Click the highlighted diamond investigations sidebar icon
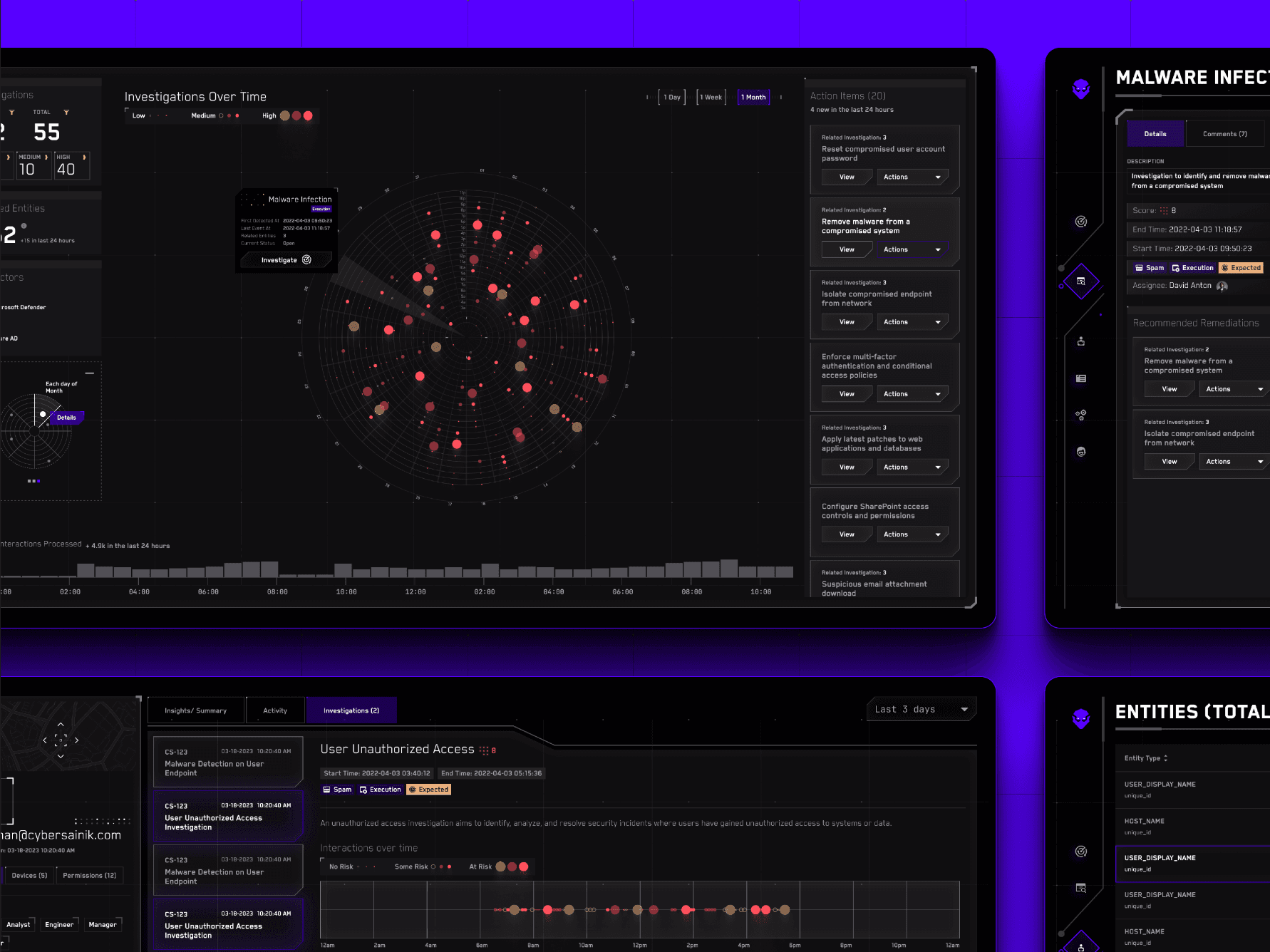1270x952 pixels. pos(1080,281)
